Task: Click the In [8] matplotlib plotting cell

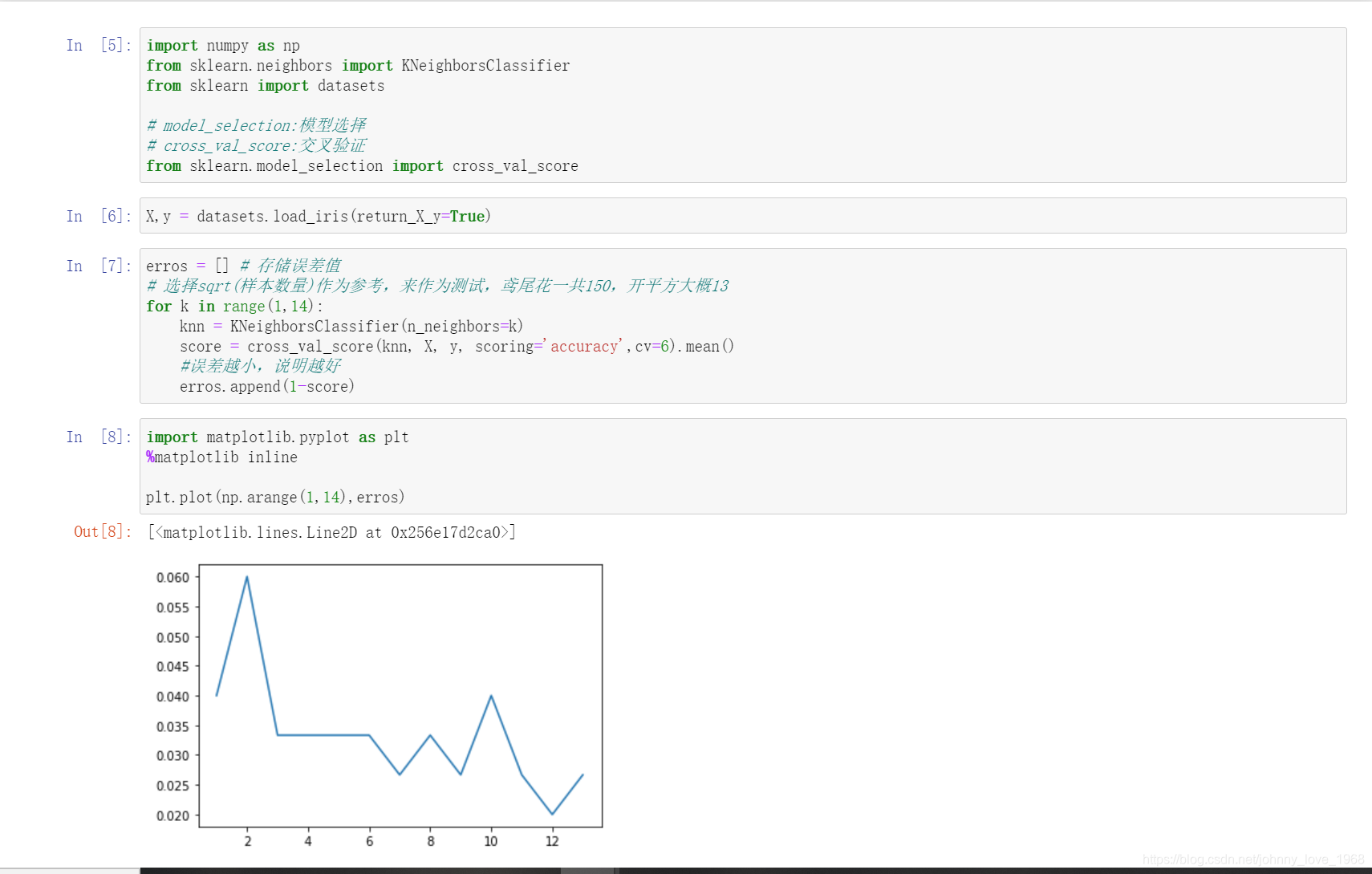Action: click(x=742, y=466)
